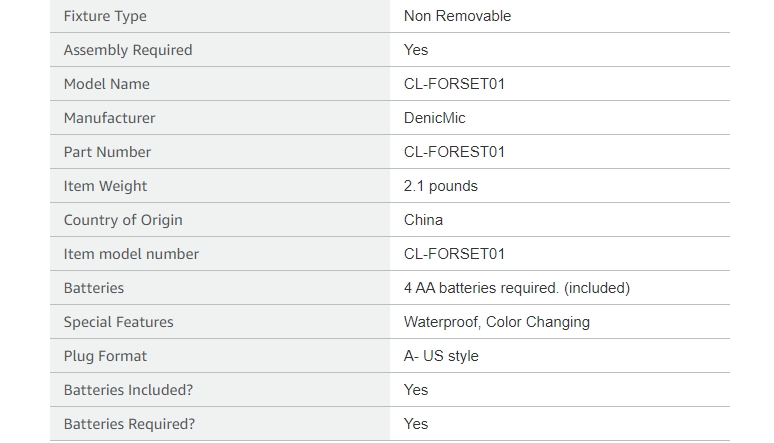Click the Manufacturer label
Image resolution: width=774 pixels, height=443 pixels.
[x=110, y=118]
